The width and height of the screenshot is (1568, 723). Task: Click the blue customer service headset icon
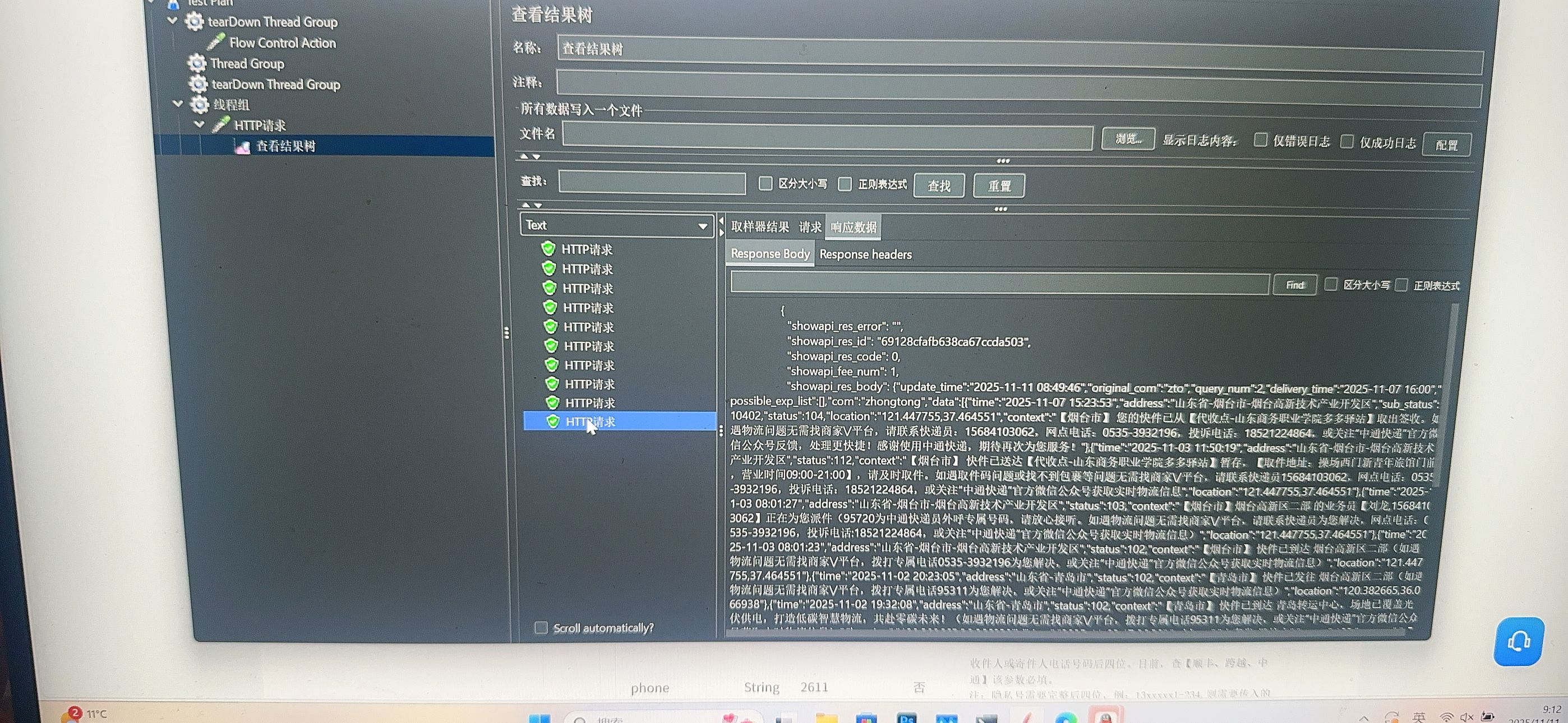[1518, 641]
